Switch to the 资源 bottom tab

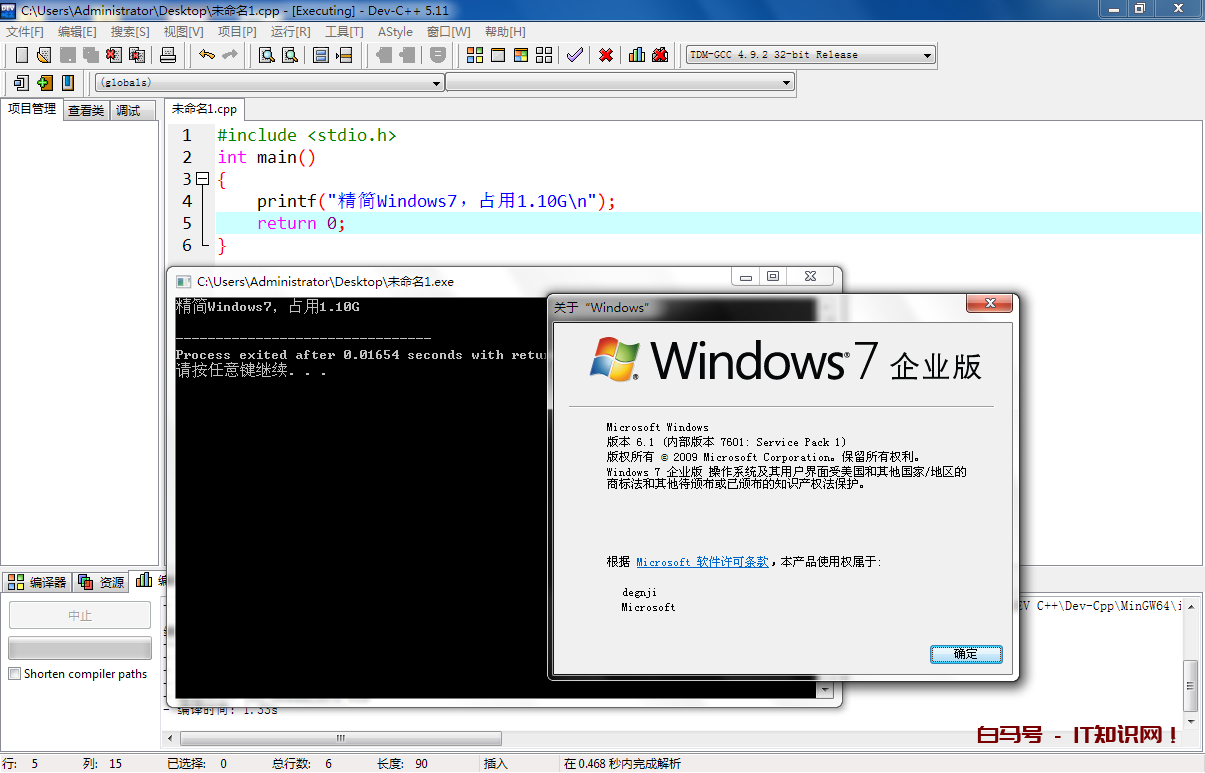pos(102,582)
